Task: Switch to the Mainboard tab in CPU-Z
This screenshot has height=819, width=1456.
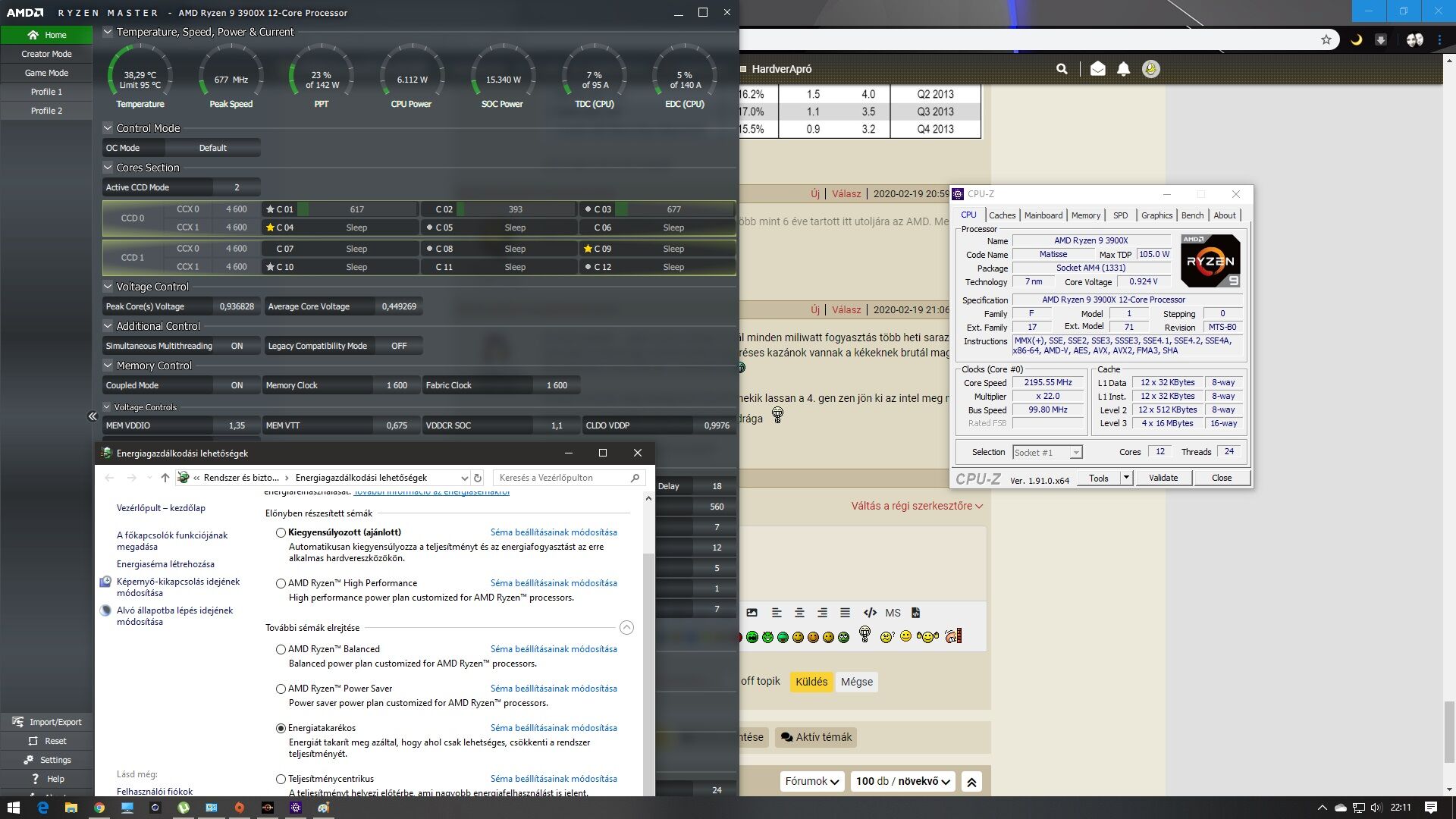Action: pyautogui.click(x=1043, y=215)
